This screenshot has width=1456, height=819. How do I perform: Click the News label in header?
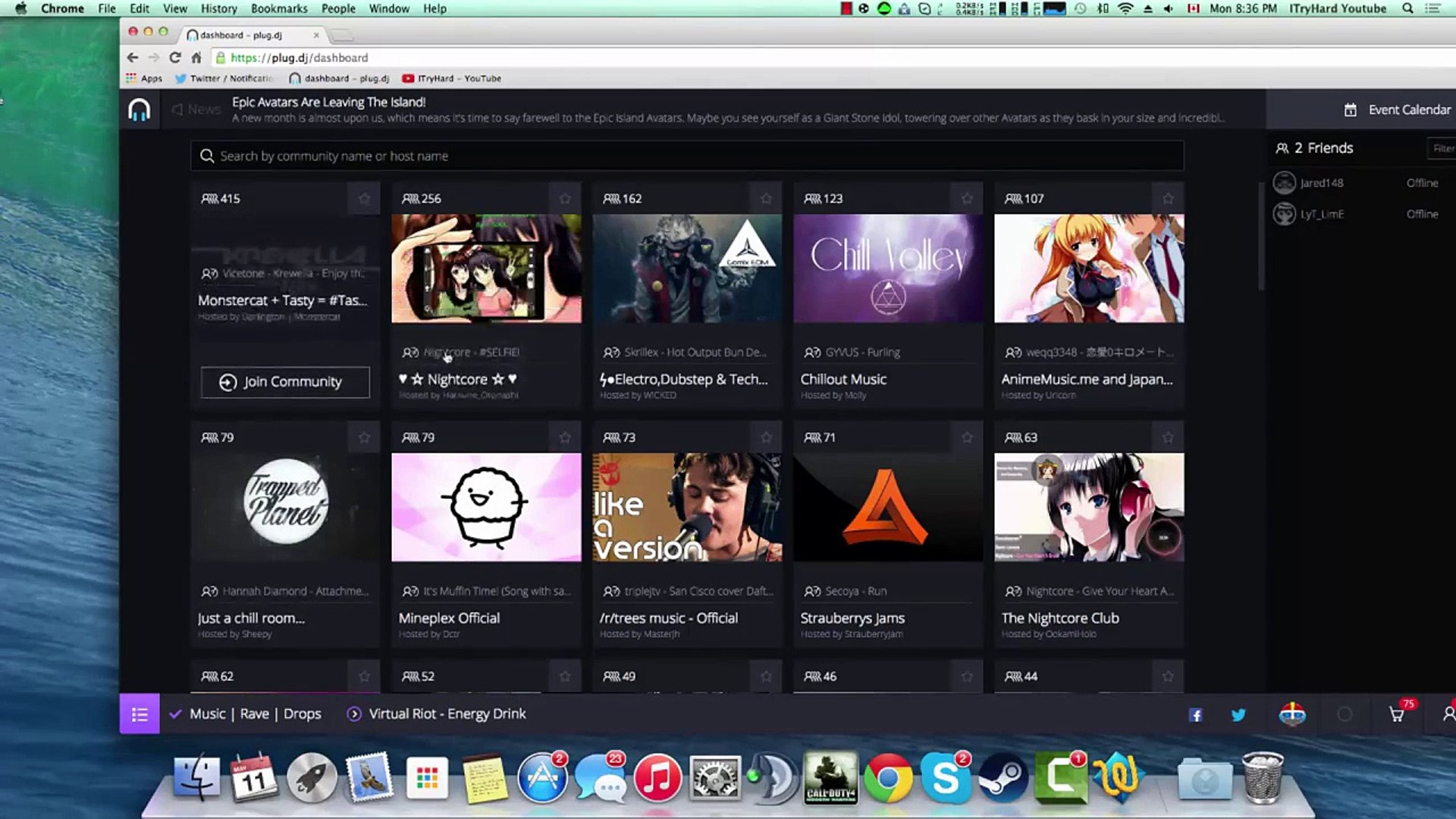pos(196,110)
